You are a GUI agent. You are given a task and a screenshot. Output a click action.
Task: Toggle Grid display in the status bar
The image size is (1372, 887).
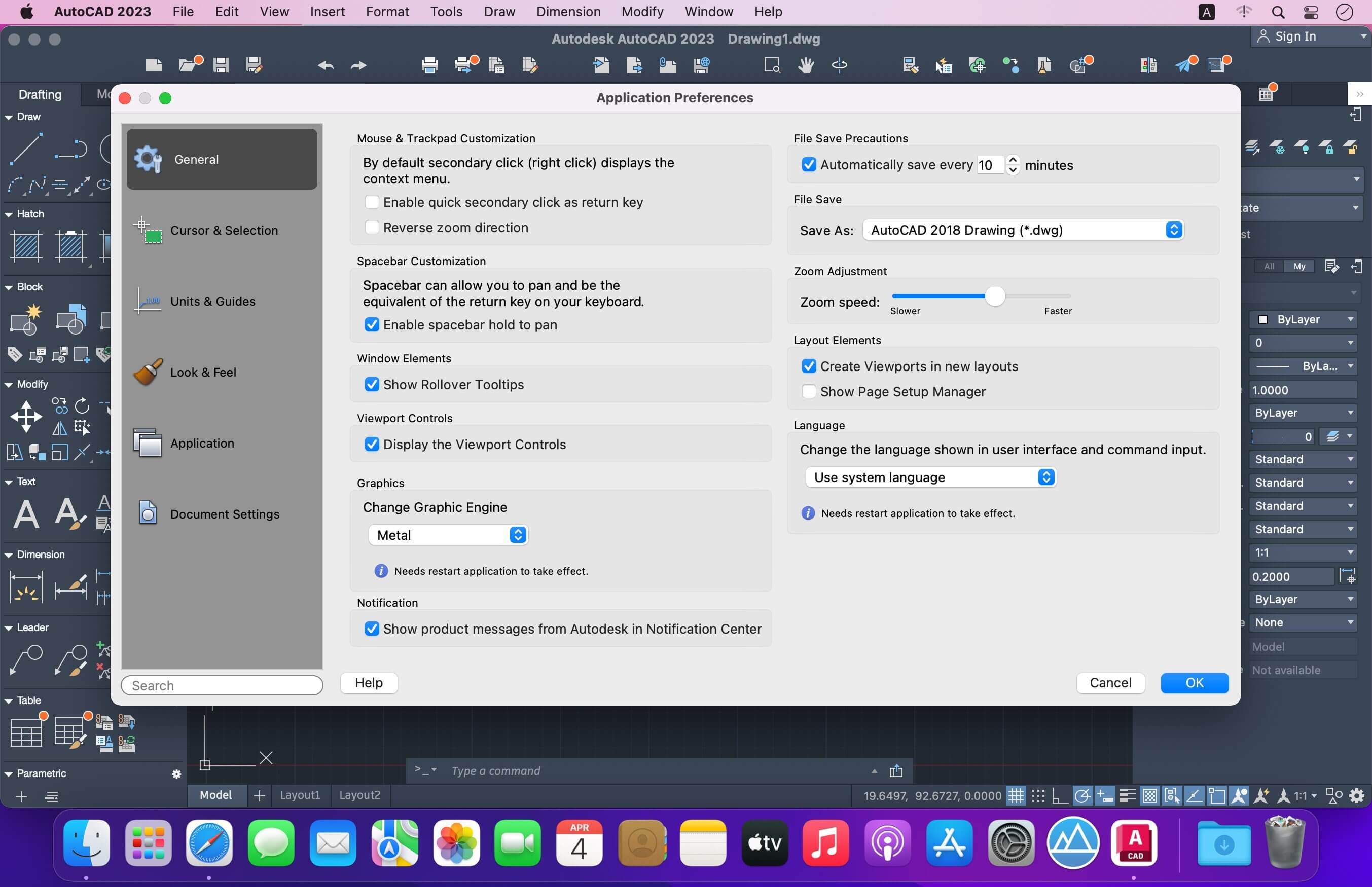1016,795
